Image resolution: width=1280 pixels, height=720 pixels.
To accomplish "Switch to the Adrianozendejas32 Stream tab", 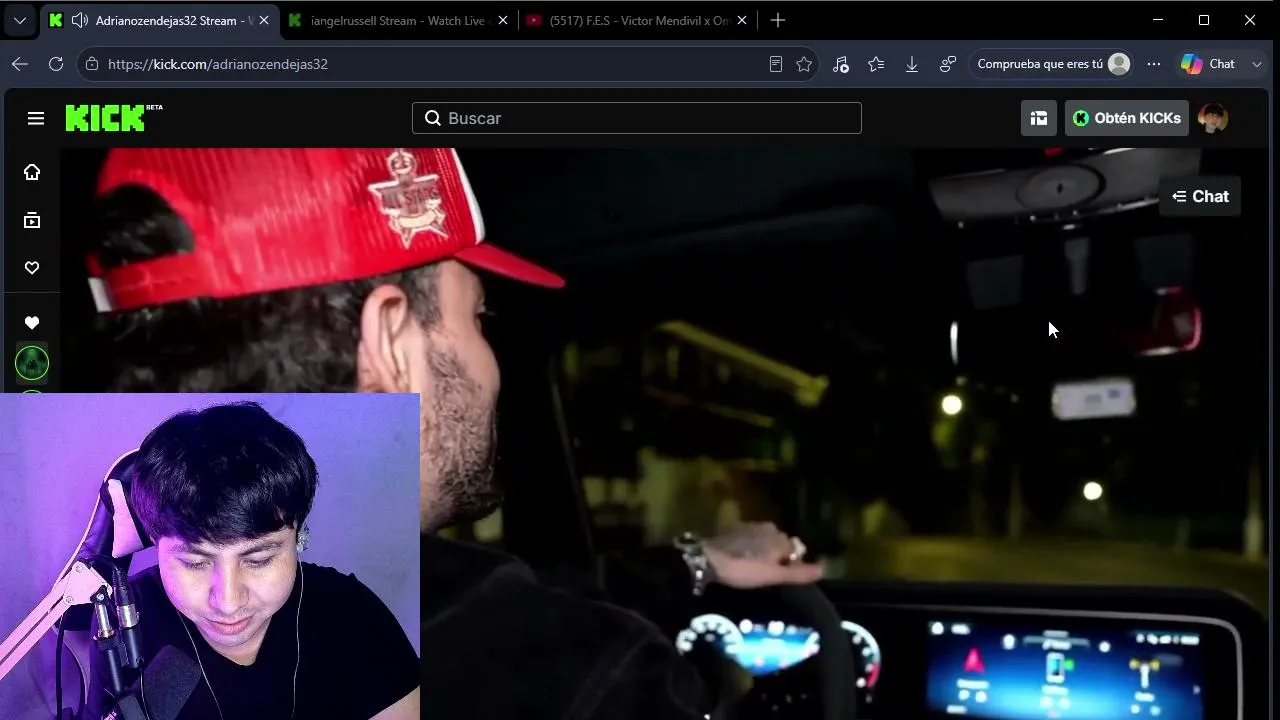I will click(158, 20).
